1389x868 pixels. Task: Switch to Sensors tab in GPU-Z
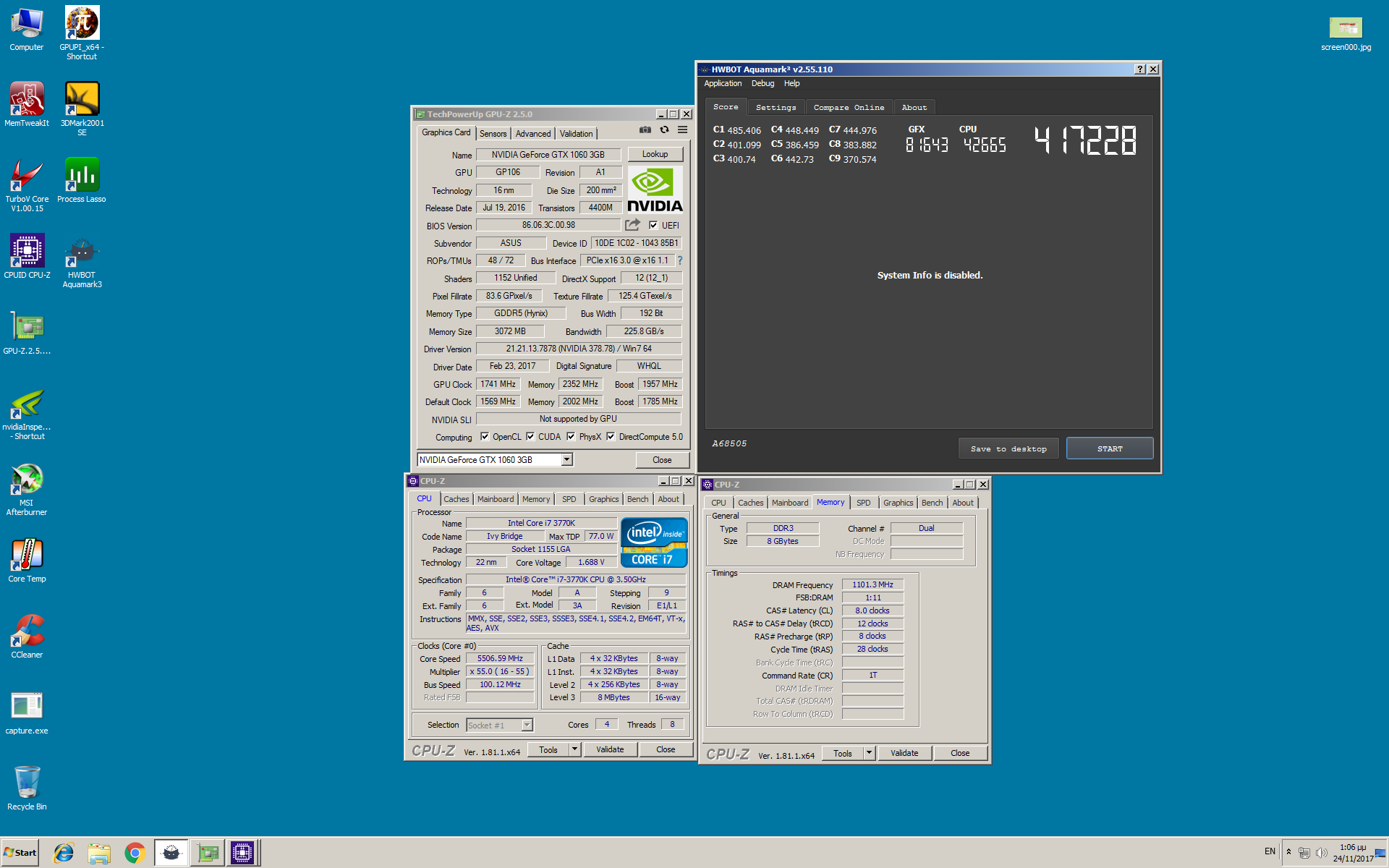pyautogui.click(x=493, y=134)
